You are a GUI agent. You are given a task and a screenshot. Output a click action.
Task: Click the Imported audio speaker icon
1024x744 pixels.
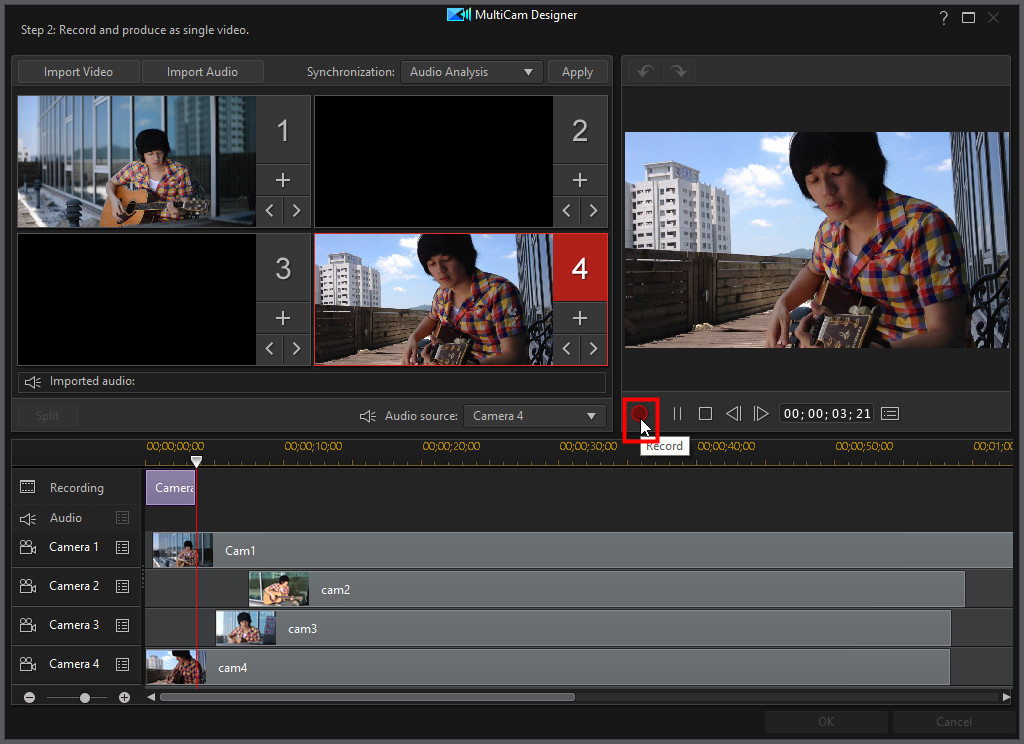[x=33, y=382]
